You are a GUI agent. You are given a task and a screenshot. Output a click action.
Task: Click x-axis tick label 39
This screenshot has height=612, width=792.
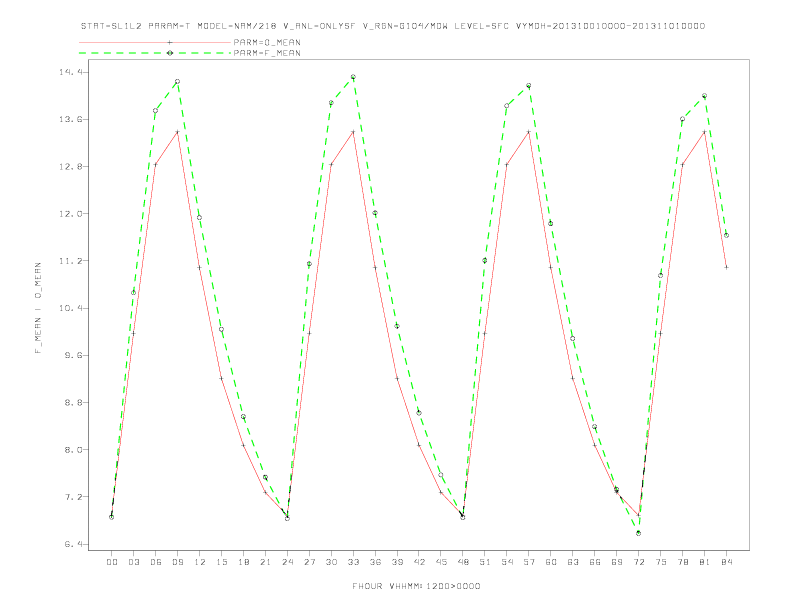[x=397, y=562]
